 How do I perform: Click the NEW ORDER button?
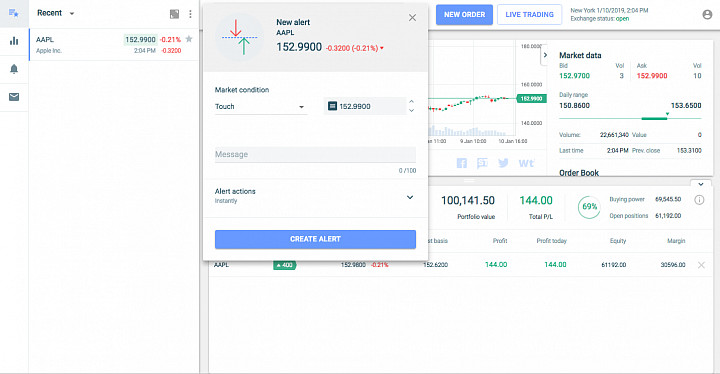pyautogui.click(x=464, y=15)
